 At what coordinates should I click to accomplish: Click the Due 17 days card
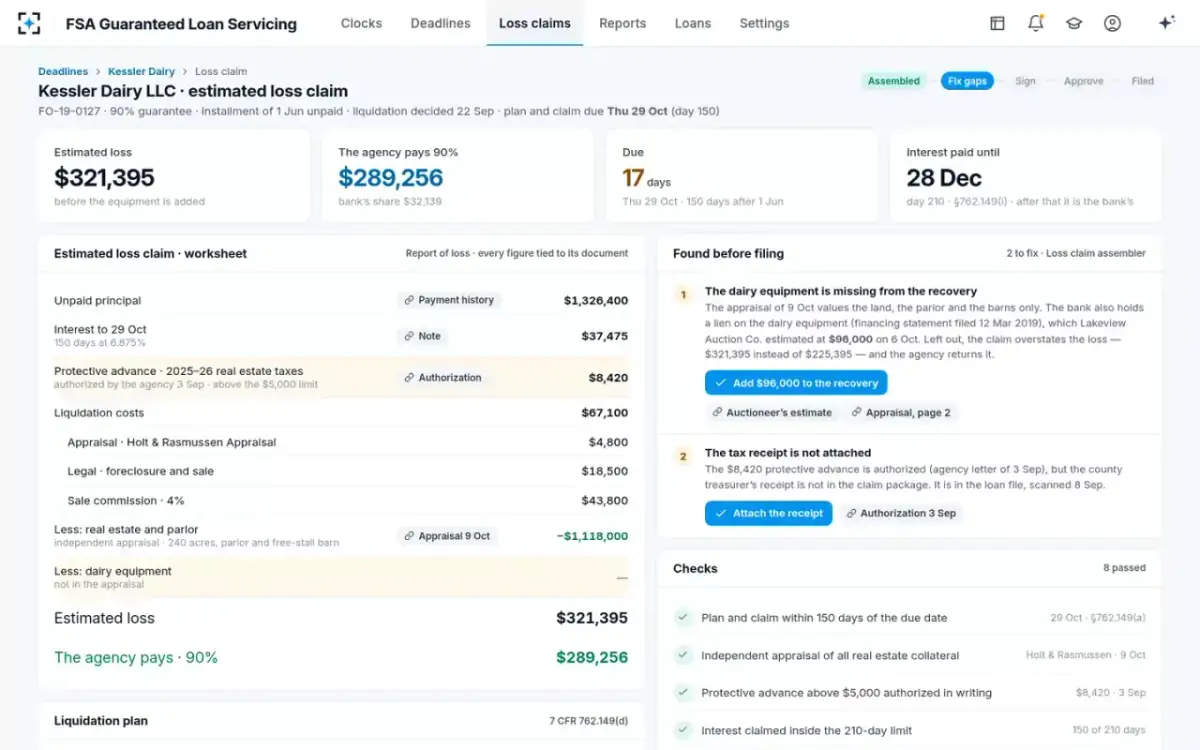[742, 176]
